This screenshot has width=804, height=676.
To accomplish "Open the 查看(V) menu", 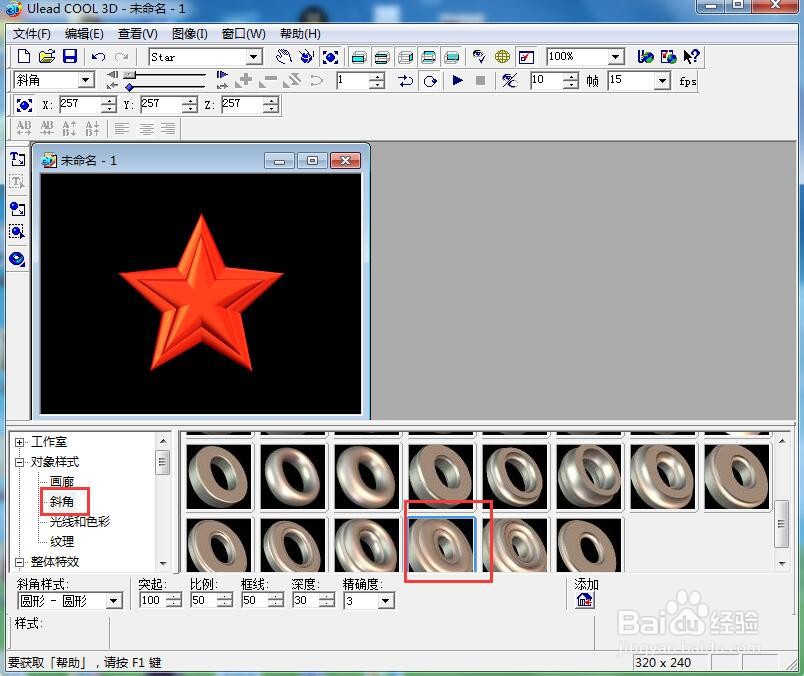I will tap(138, 34).
